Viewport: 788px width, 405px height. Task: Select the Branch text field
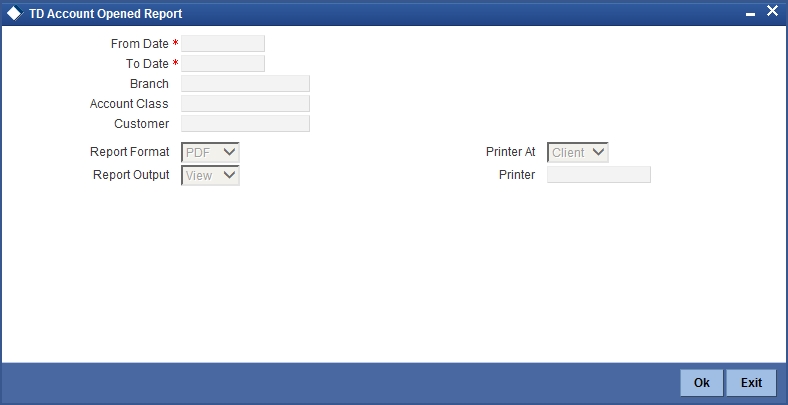click(x=245, y=84)
